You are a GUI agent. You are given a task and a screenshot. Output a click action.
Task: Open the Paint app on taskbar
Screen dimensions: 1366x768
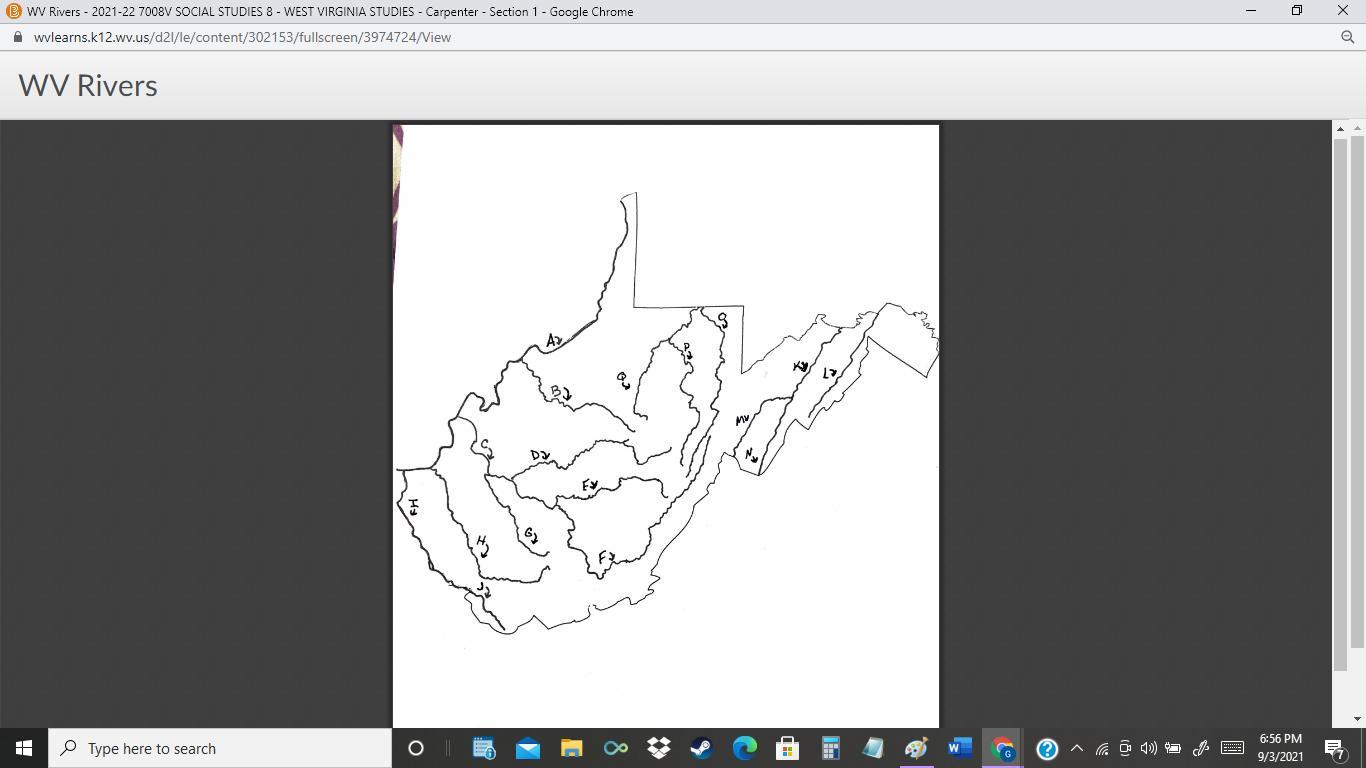click(x=916, y=748)
